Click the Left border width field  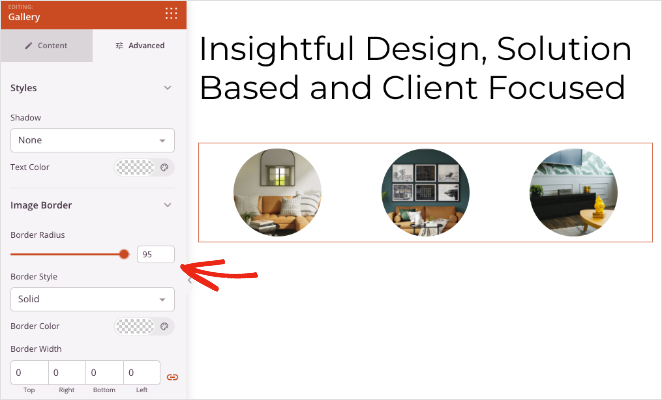pos(142,373)
